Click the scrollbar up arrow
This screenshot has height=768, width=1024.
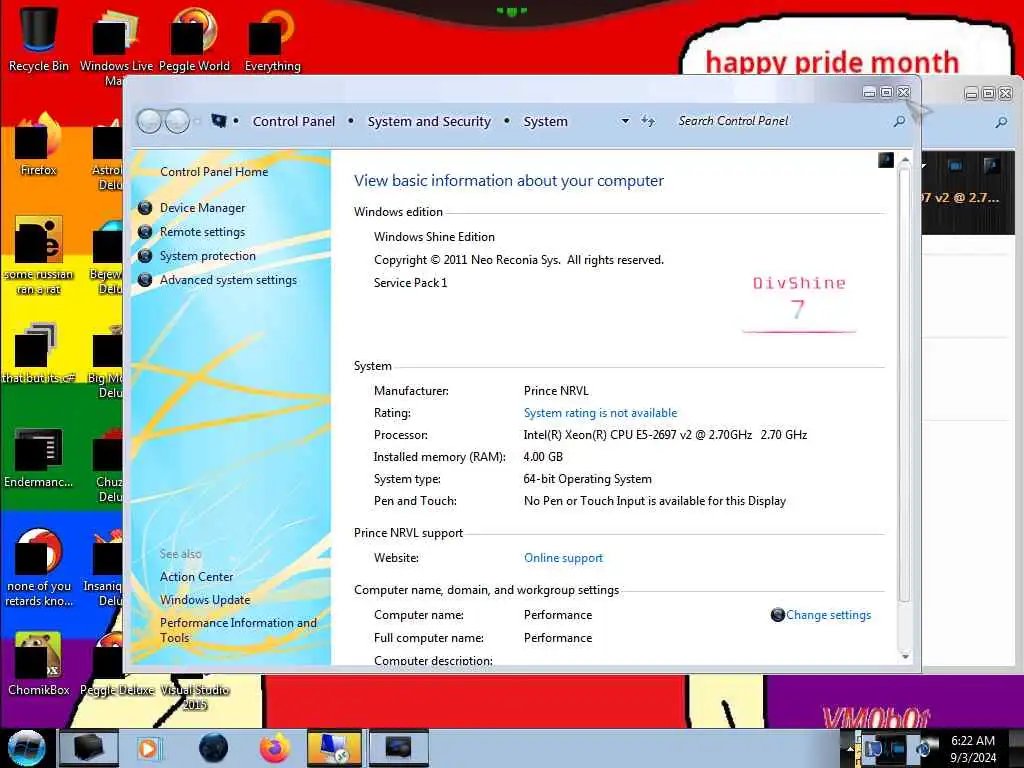point(904,160)
